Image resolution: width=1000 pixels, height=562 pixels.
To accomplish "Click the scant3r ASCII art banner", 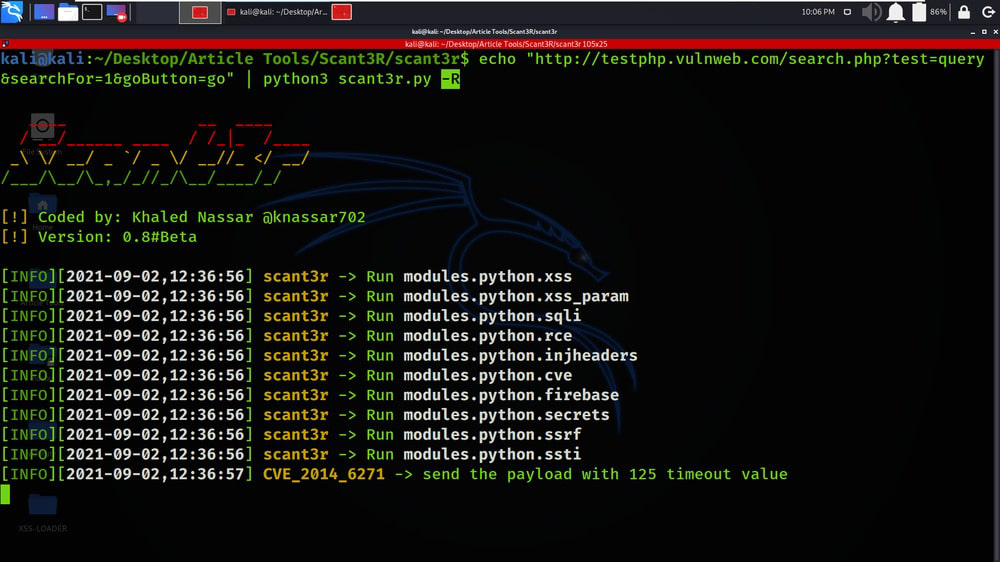I will 155,152.
